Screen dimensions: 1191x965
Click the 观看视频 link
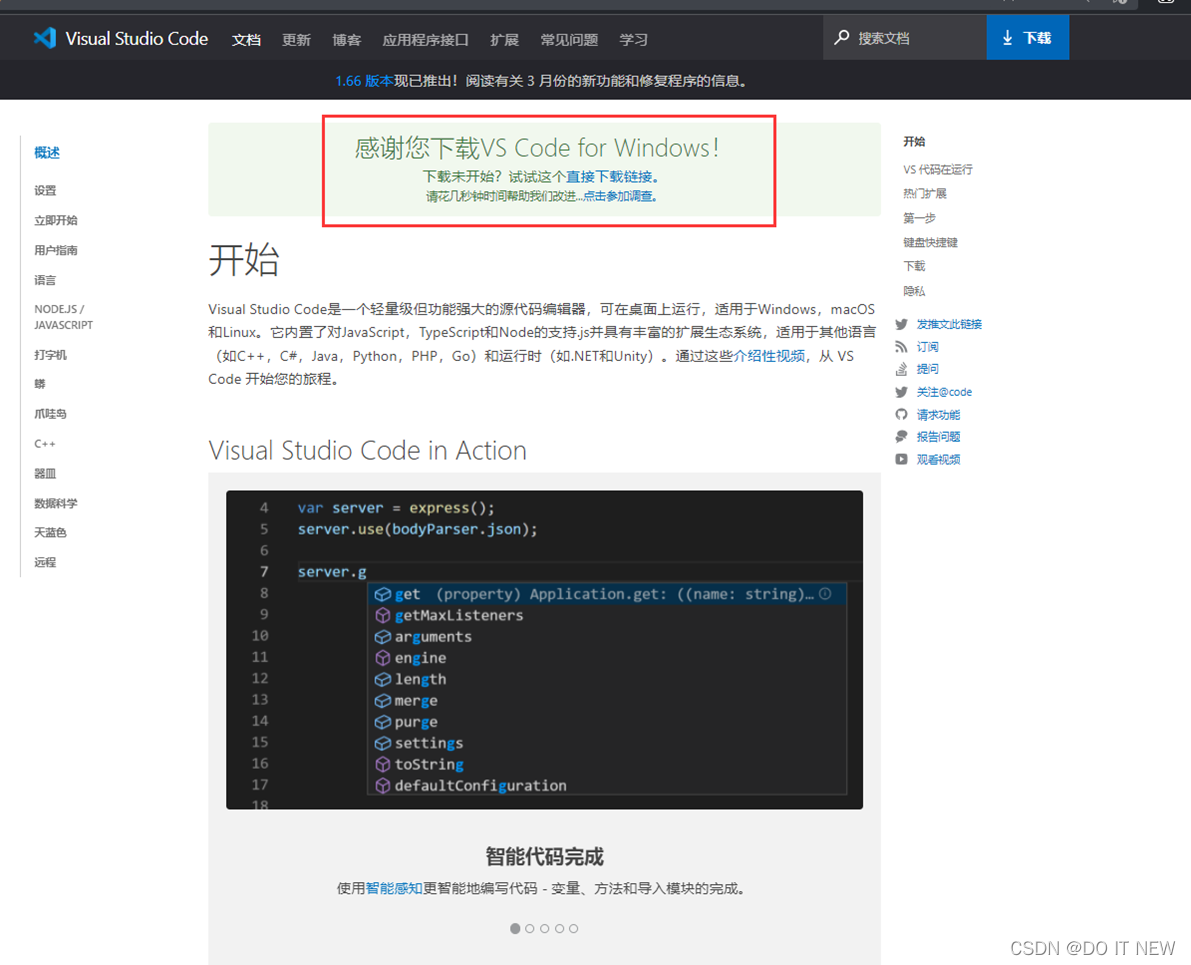click(938, 460)
